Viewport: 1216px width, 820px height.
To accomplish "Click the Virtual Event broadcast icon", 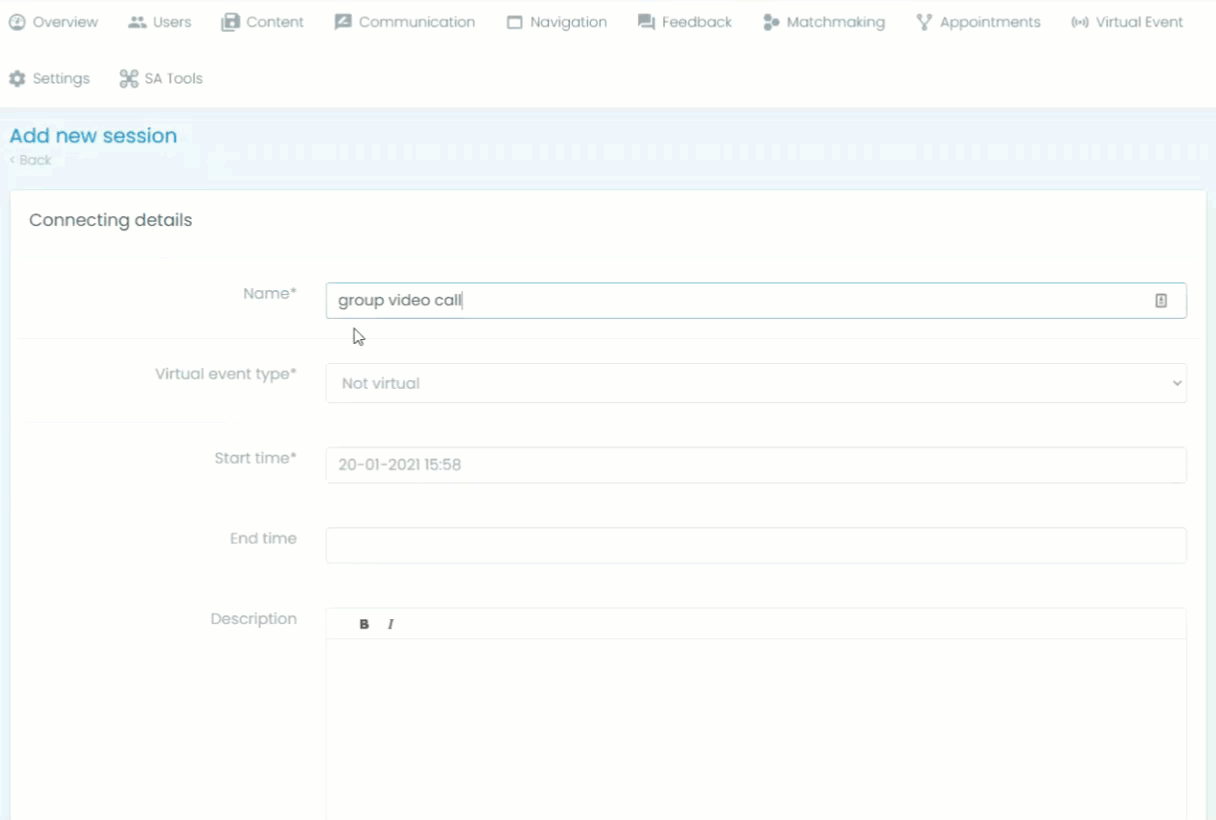I will click(x=1079, y=22).
